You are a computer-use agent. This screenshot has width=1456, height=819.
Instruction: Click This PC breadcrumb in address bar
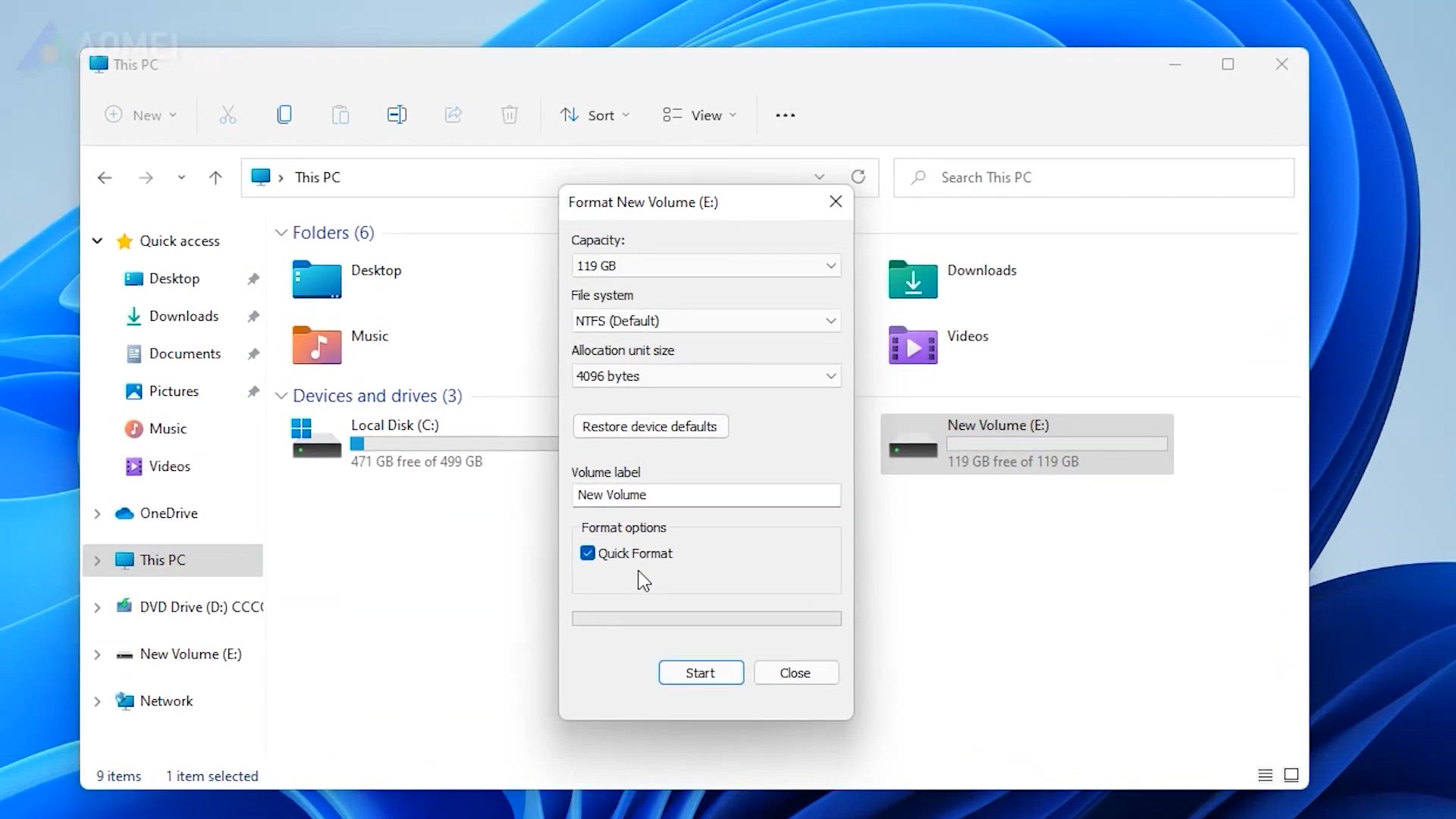point(318,177)
